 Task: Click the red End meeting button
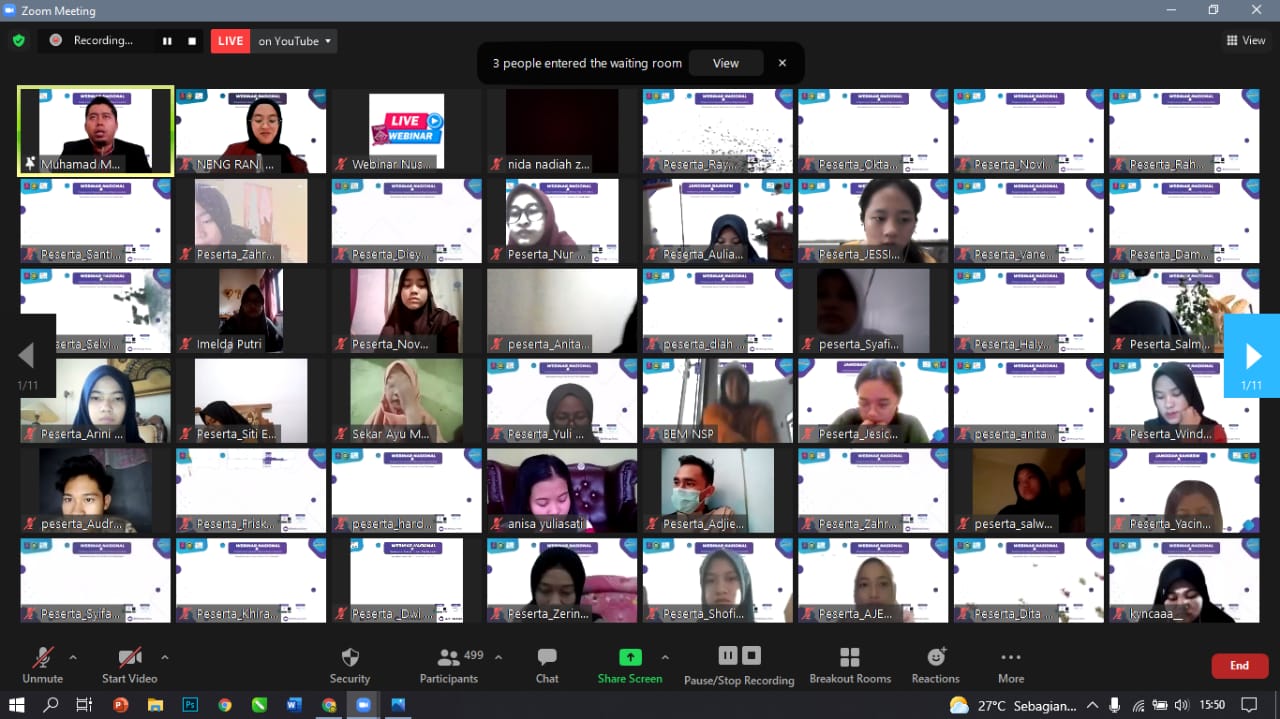(x=1239, y=666)
